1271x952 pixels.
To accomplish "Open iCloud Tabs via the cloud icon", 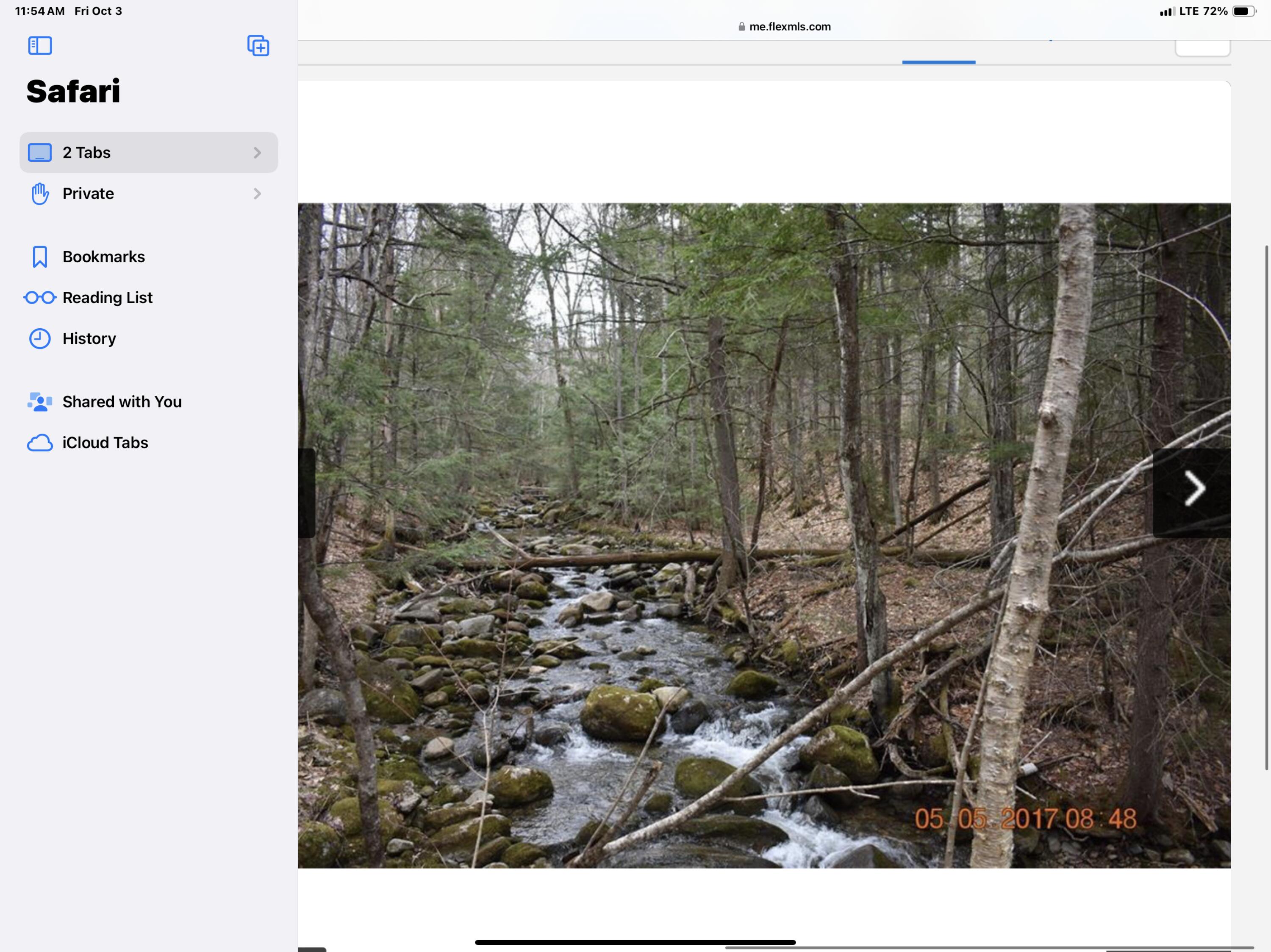I will [40, 443].
